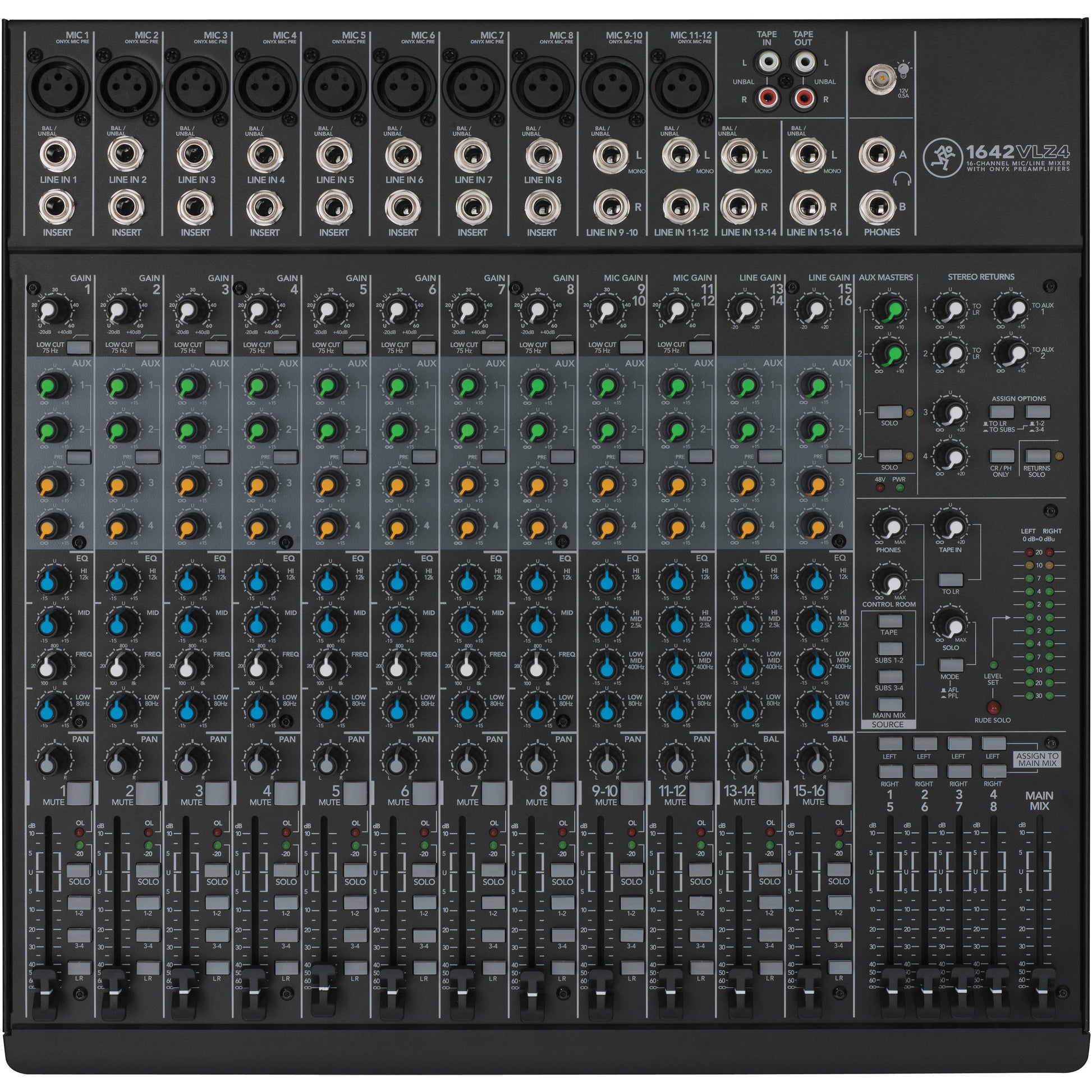This screenshot has height=1092, width=1092.
Task: Mute channel 1 with its MUTE button
Action: pyautogui.click(x=79, y=793)
